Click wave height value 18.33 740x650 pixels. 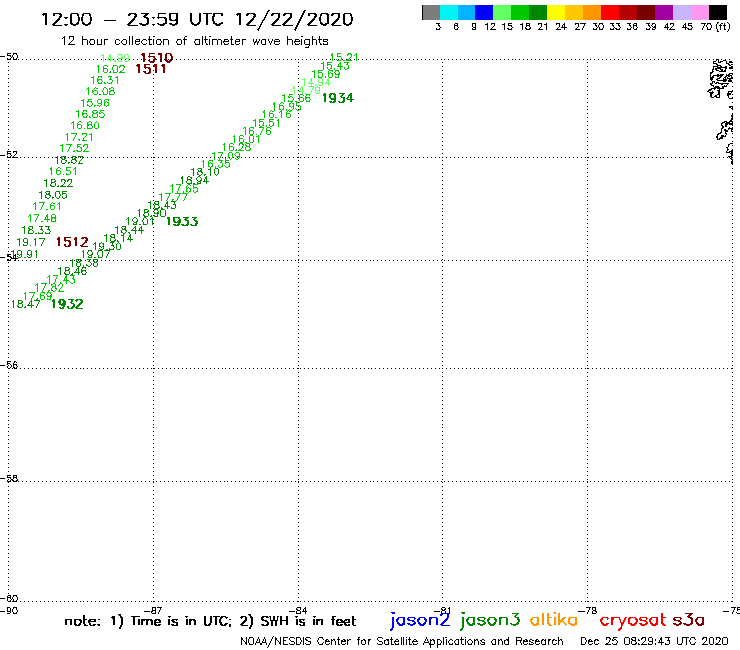pos(36,230)
